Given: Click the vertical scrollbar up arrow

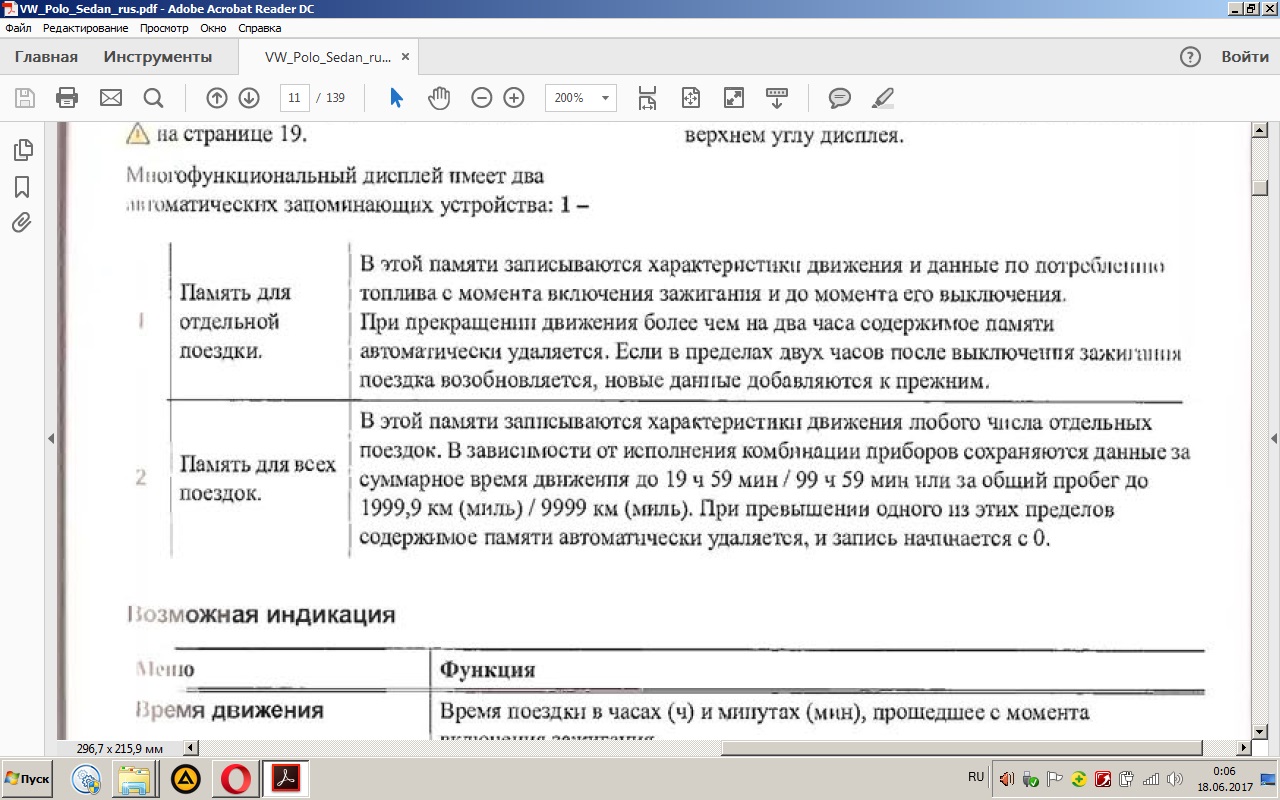Looking at the screenshot, I should click(x=1259, y=129).
